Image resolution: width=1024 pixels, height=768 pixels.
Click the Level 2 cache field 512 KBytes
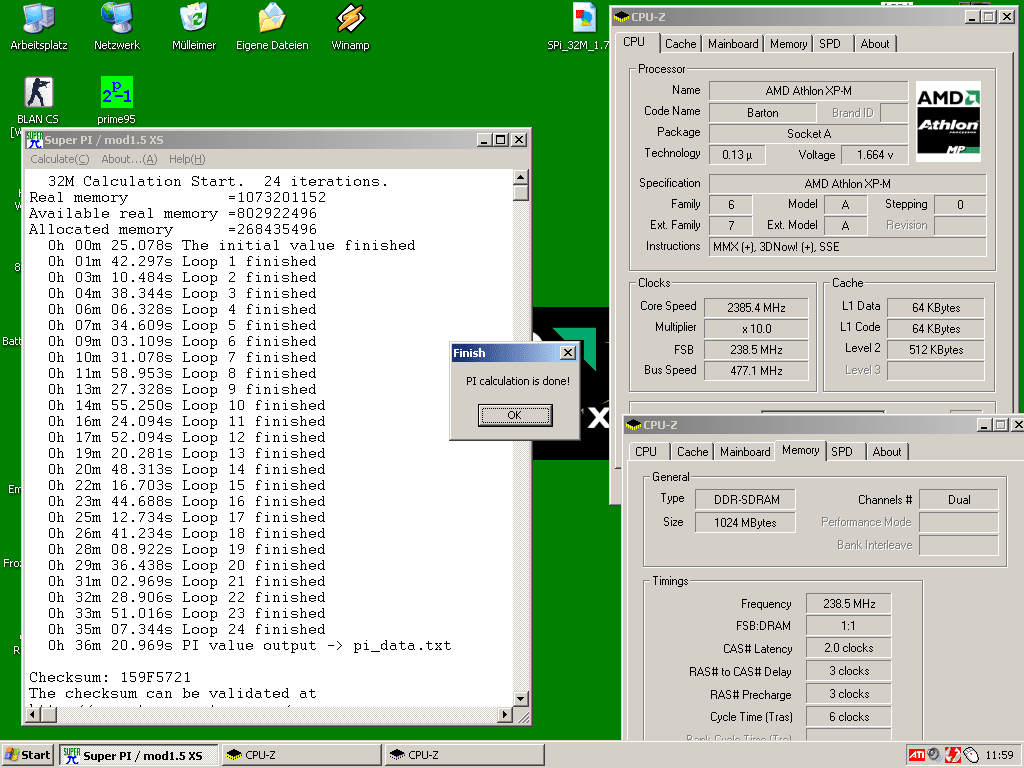pos(936,349)
